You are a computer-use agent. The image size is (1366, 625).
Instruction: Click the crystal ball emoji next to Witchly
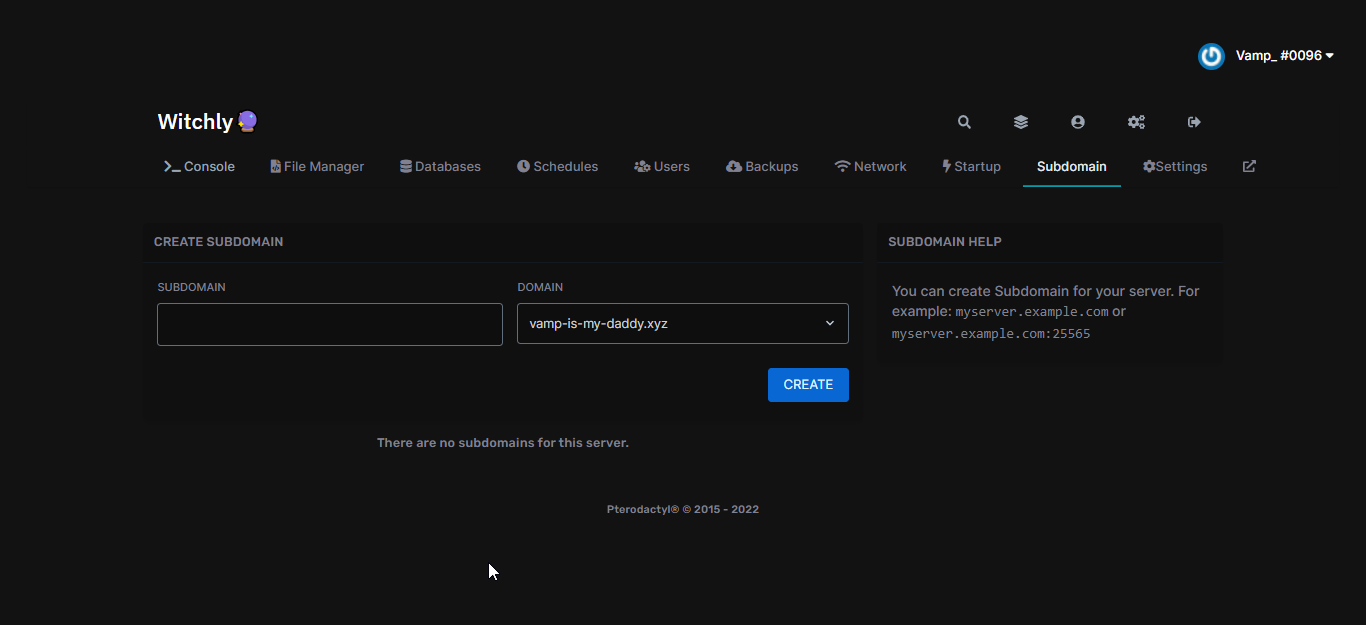[x=249, y=120]
